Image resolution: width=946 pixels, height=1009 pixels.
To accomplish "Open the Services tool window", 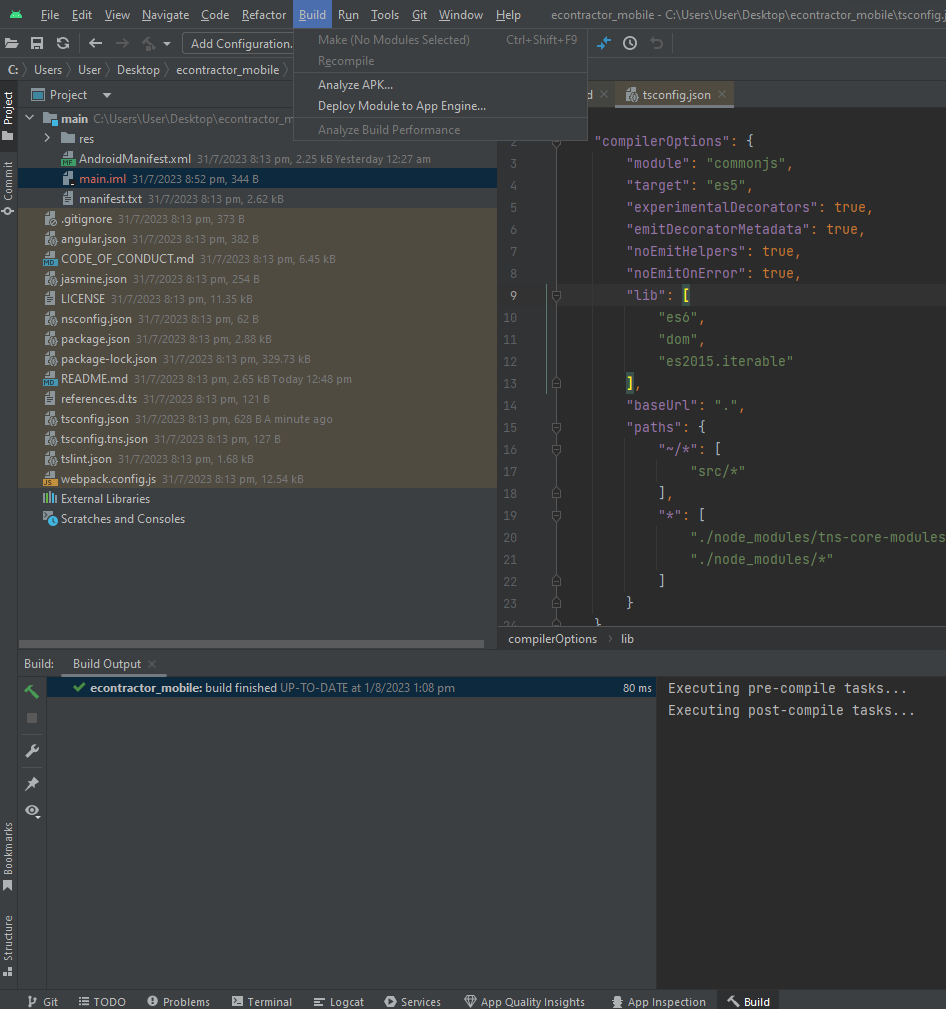I will [413, 1001].
